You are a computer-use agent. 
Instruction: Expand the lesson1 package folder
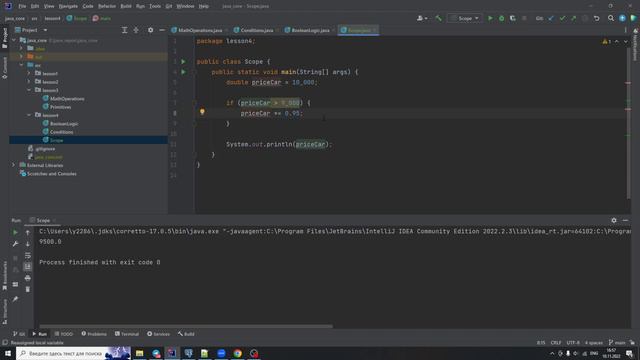29,73
